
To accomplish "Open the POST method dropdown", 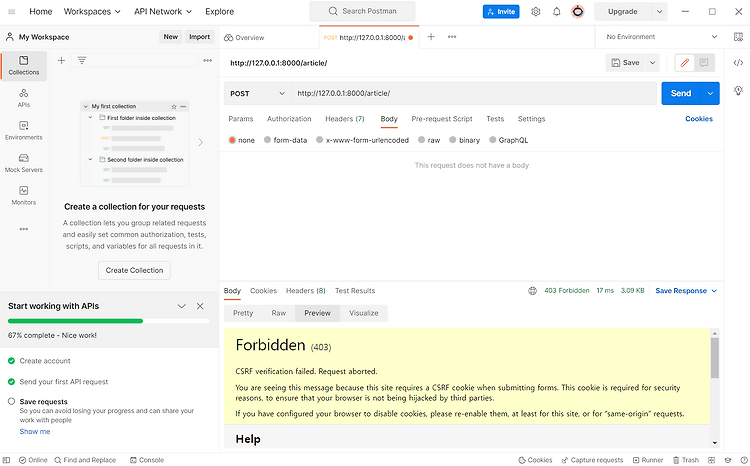I will [x=257, y=93].
